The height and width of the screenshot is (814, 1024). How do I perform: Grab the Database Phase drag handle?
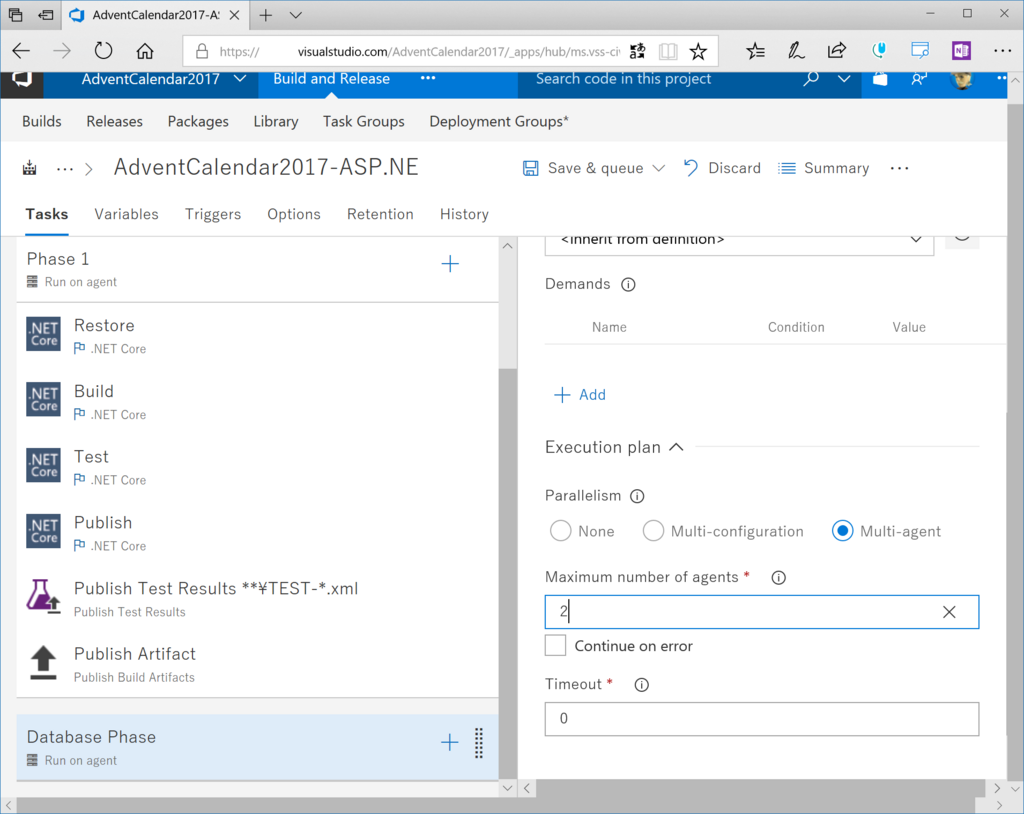tap(479, 743)
